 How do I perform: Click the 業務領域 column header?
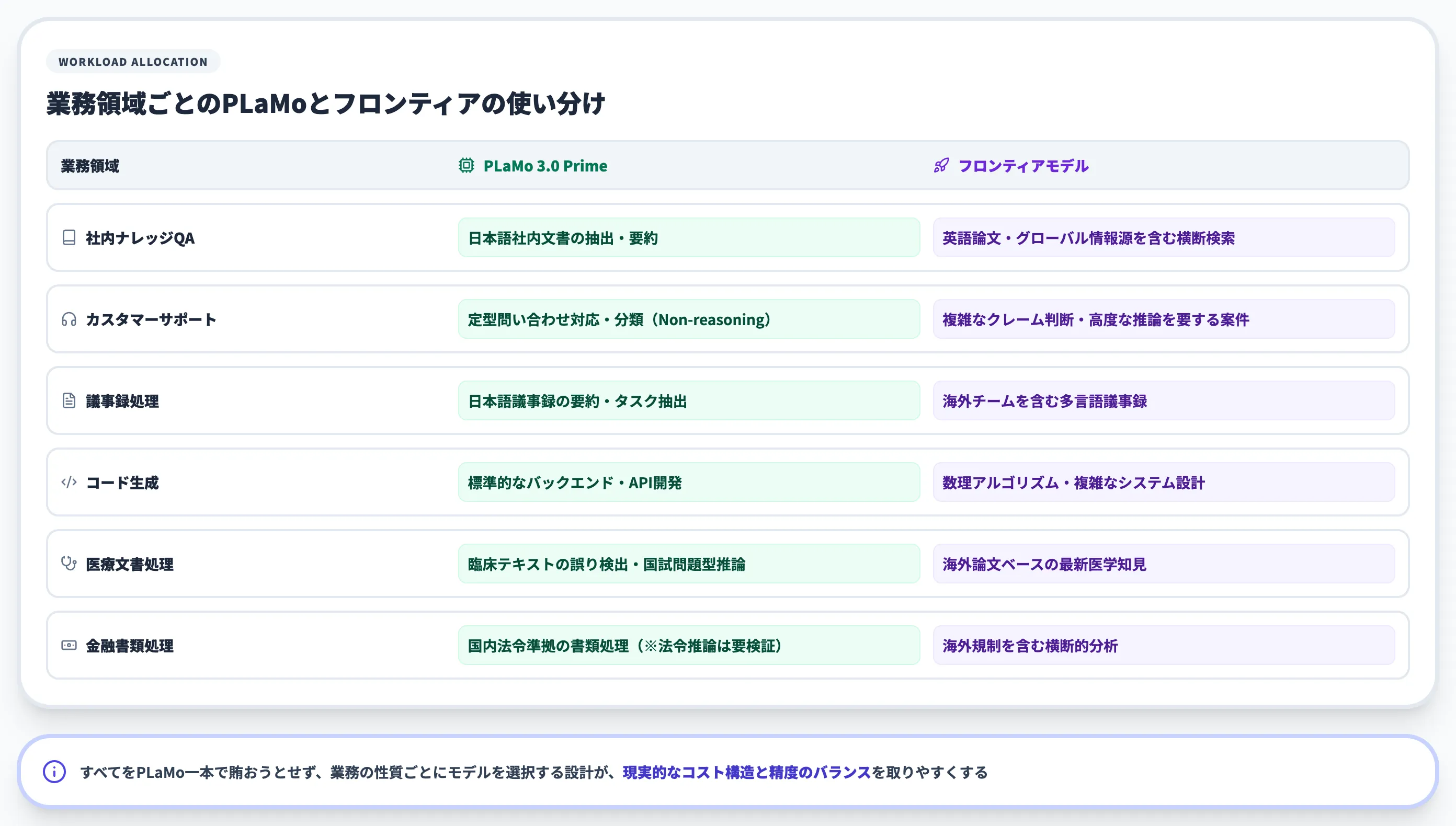(x=90, y=166)
